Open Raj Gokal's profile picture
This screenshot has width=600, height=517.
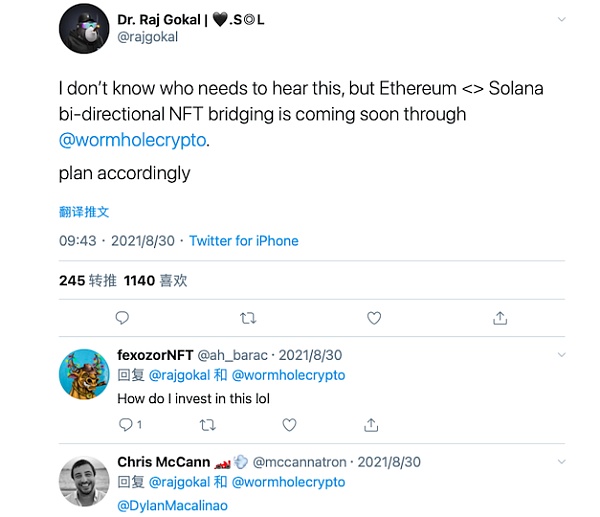[84, 28]
